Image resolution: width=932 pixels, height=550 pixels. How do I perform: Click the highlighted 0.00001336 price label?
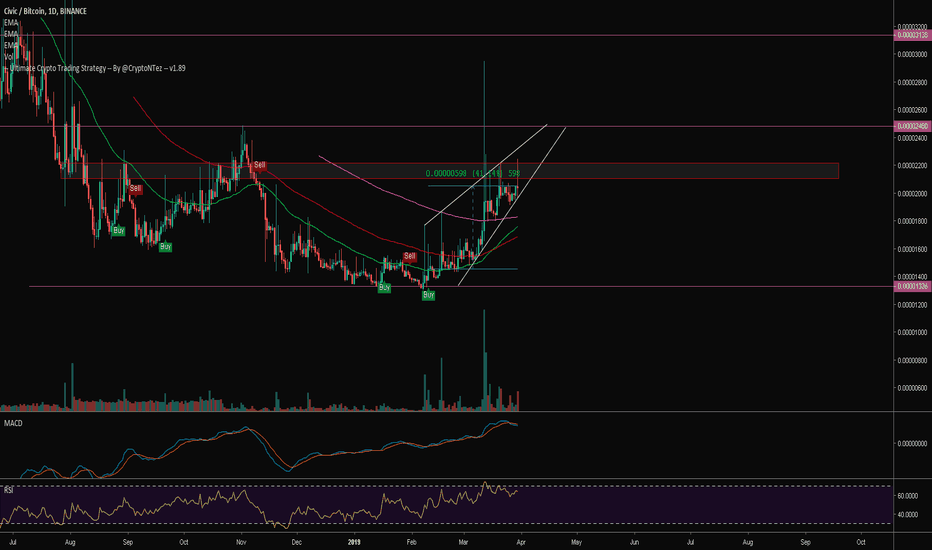pos(912,286)
